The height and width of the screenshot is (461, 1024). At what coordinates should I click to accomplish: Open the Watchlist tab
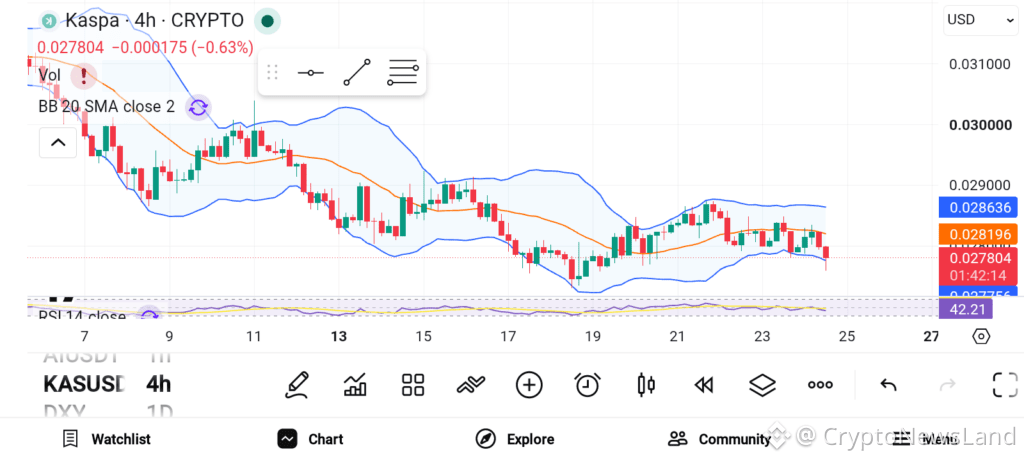pos(106,439)
